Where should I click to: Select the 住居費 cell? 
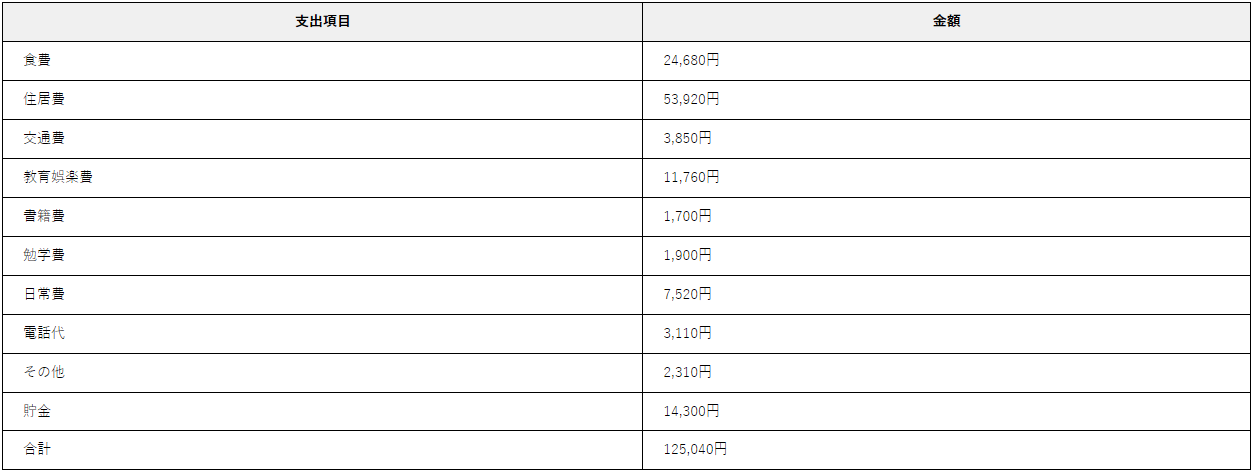click(322, 99)
